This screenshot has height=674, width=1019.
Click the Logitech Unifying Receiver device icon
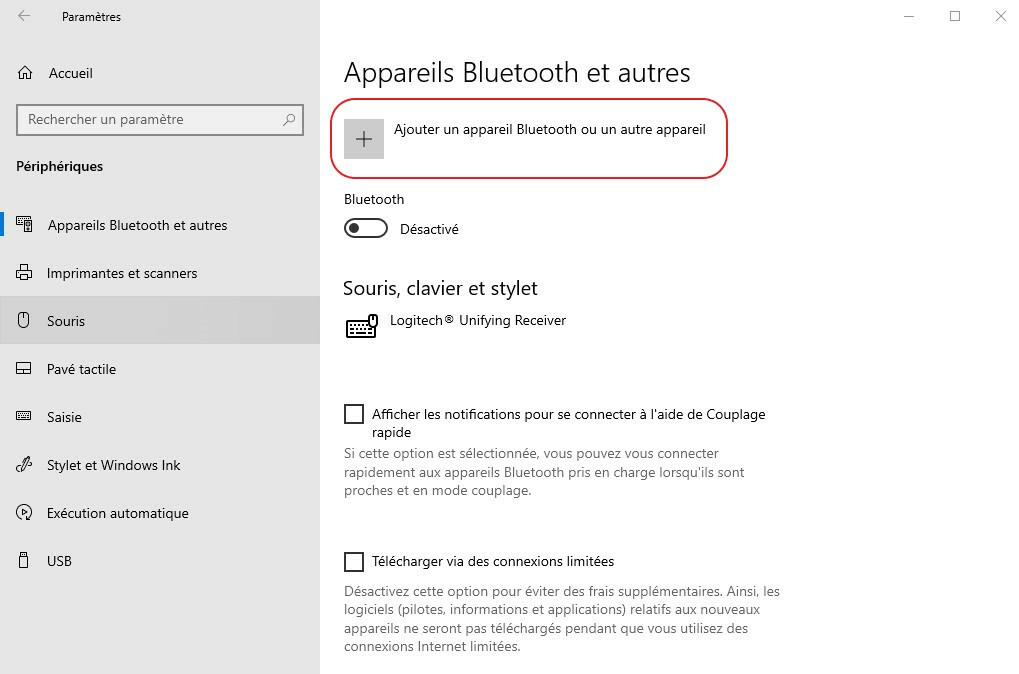click(x=361, y=327)
